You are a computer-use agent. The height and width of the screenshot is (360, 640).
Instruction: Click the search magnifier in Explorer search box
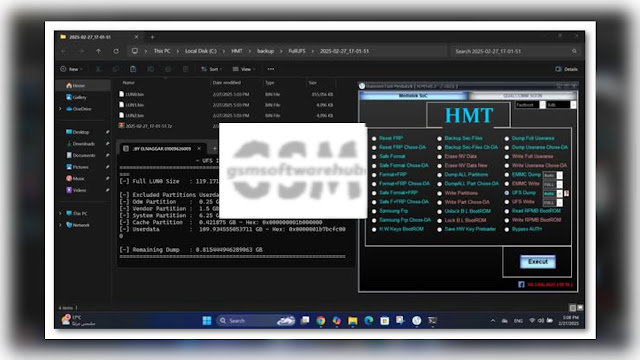574,51
